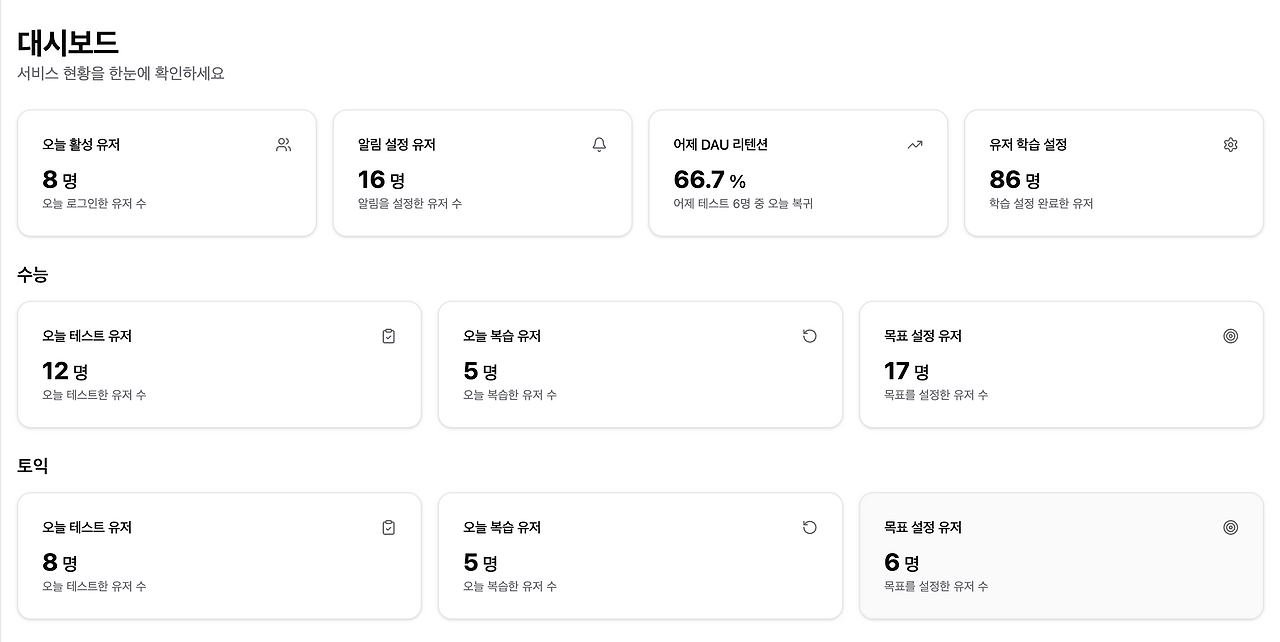Screen dimensions: 1280x642
Task: Click the clipboard icon on 토익 오늘 테스트 유저 card
Action: click(389, 527)
